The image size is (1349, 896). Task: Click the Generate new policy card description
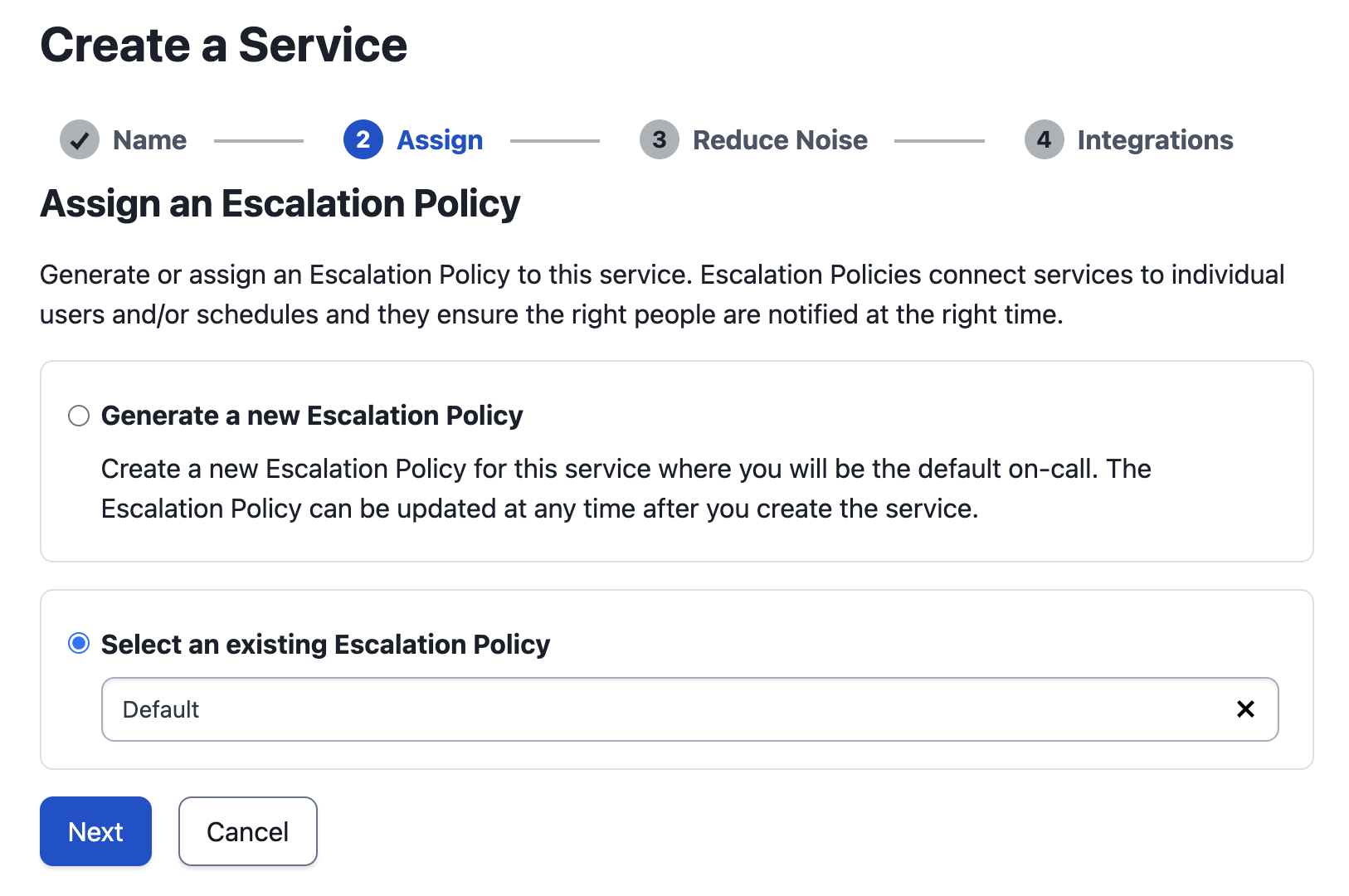(626, 489)
